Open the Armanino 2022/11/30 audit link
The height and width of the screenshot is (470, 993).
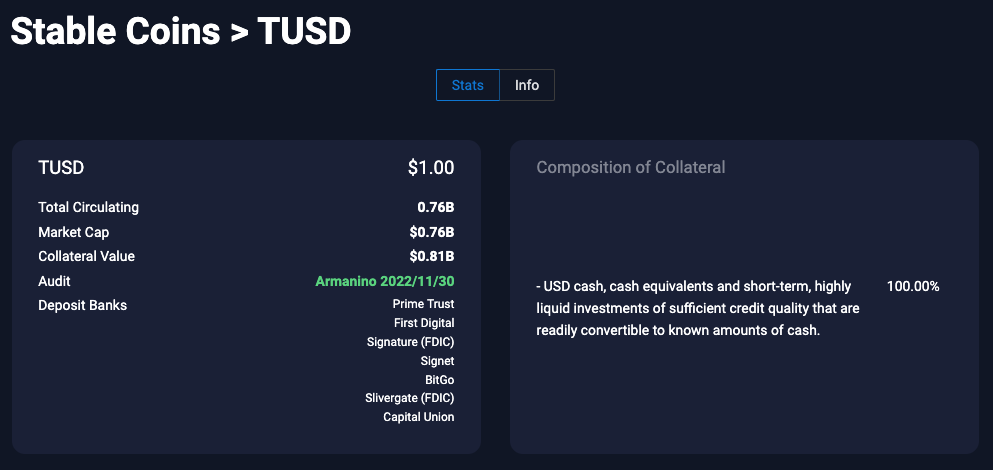(x=384, y=281)
